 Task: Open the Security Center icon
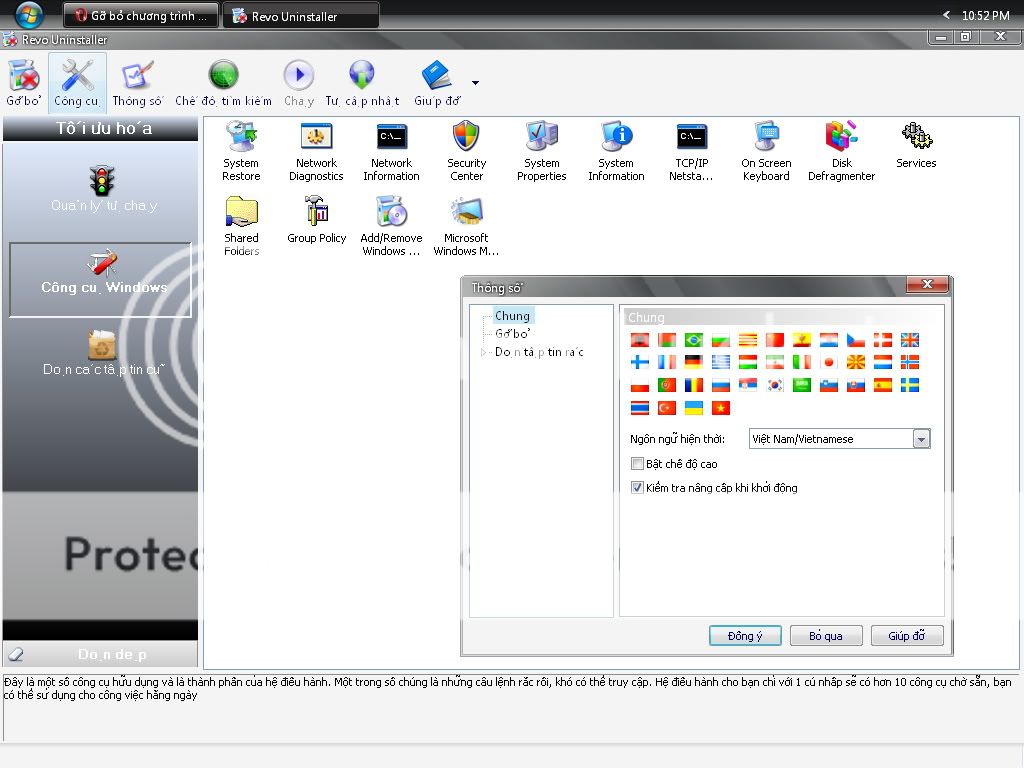[x=466, y=138]
